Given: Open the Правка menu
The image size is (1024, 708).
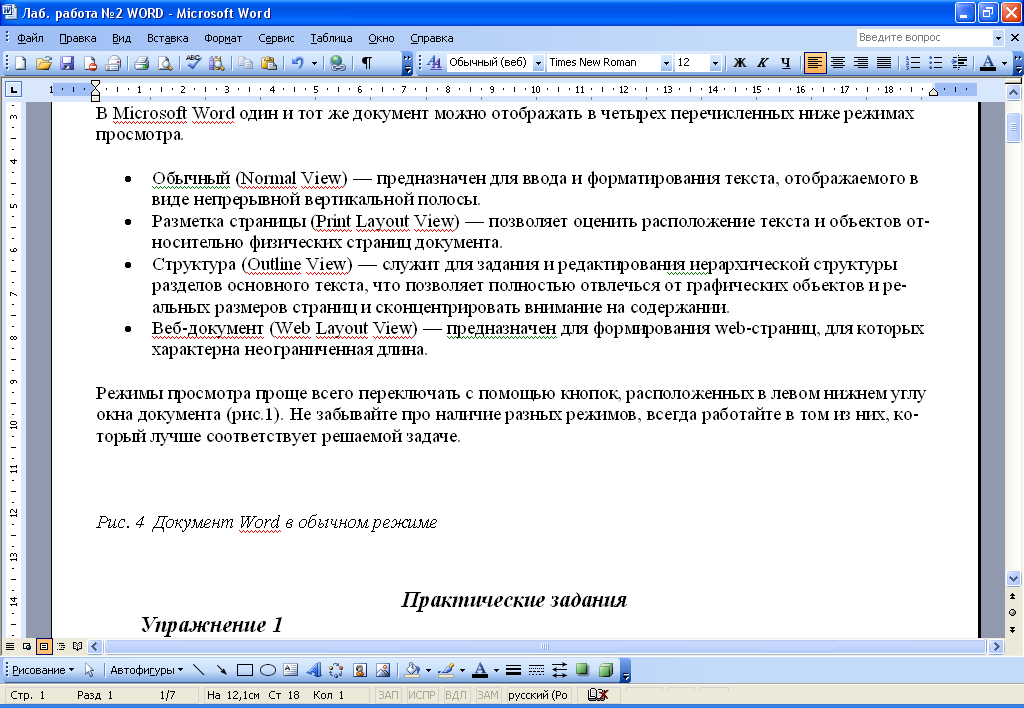Looking at the screenshot, I should pos(78,38).
